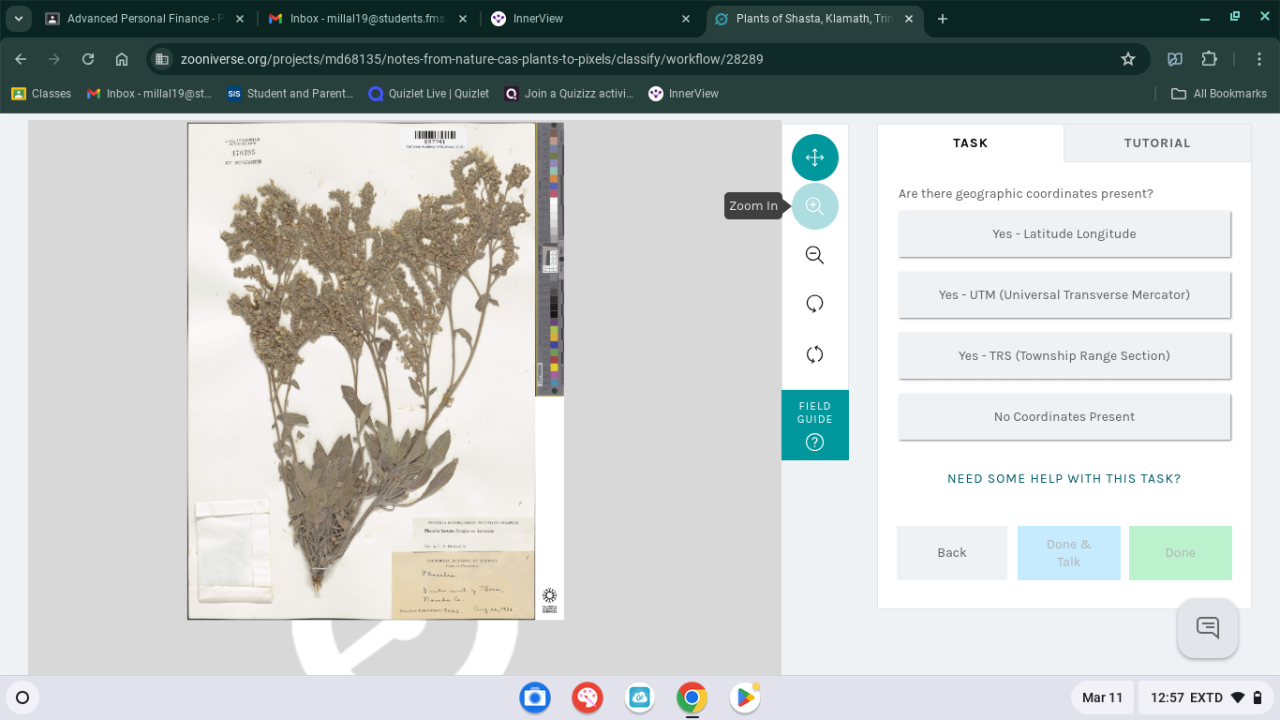The image size is (1280, 720).
Task: Open the tab search dropdown arrow
Action: [19, 19]
